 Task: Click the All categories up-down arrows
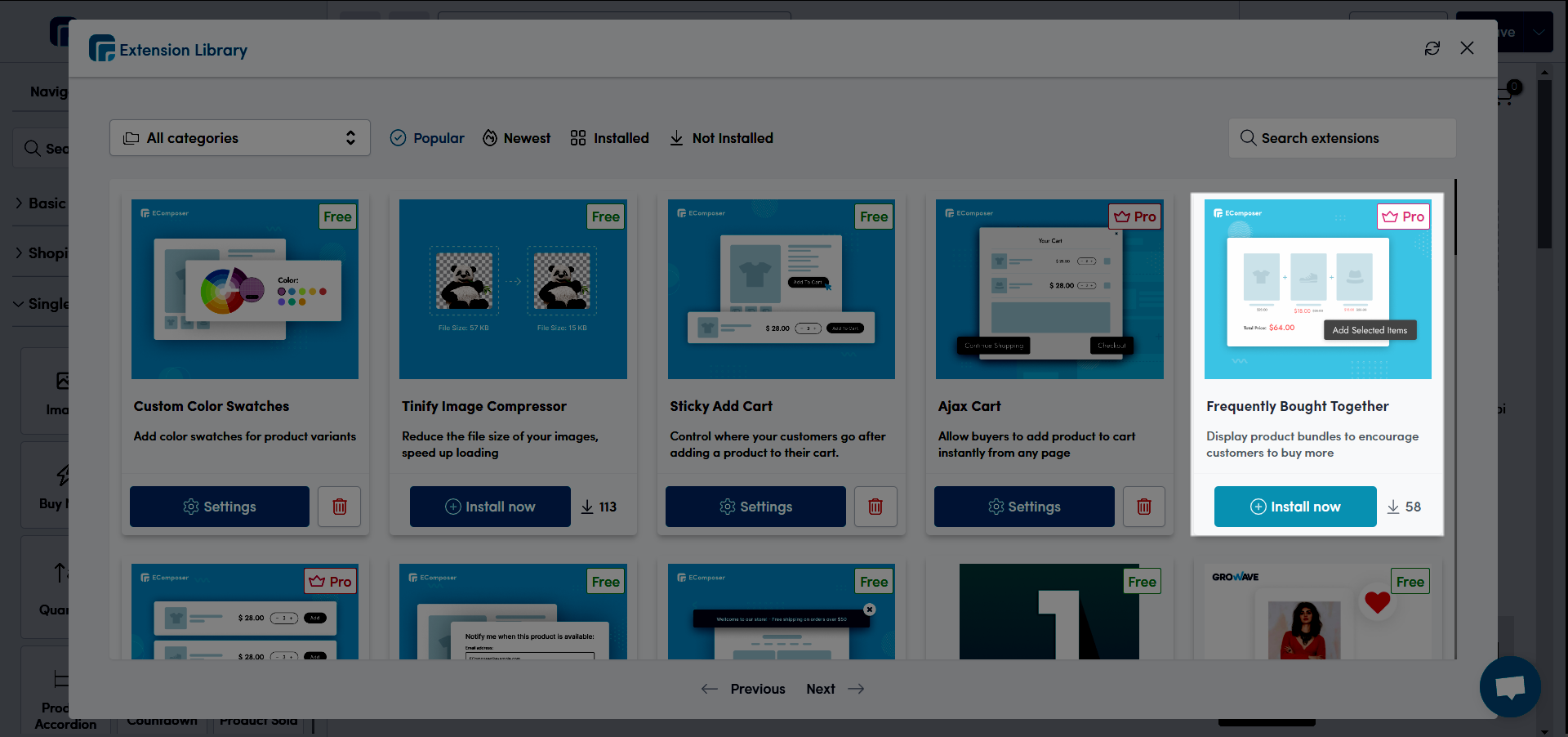pyautogui.click(x=350, y=138)
